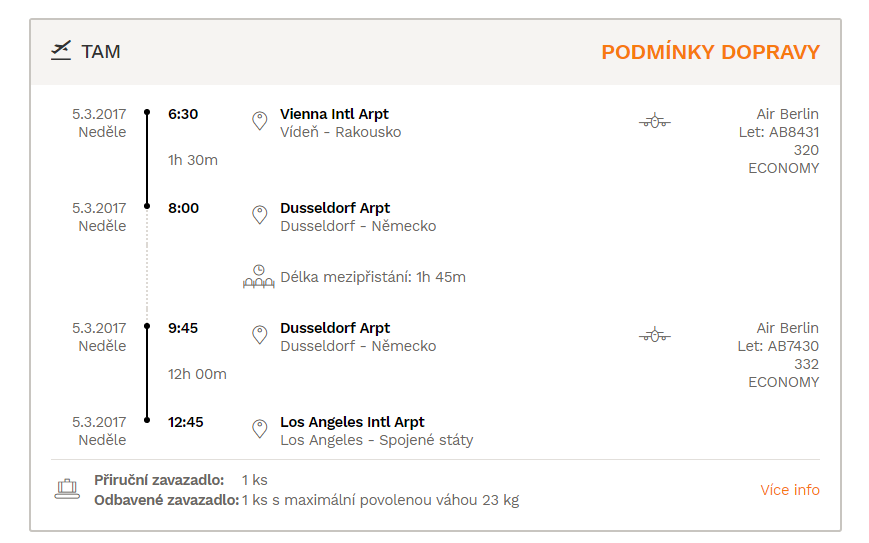This screenshot has width=869, height=543.
Task: Click the 12:45 arrival time
Action: (x=186, y=422)
